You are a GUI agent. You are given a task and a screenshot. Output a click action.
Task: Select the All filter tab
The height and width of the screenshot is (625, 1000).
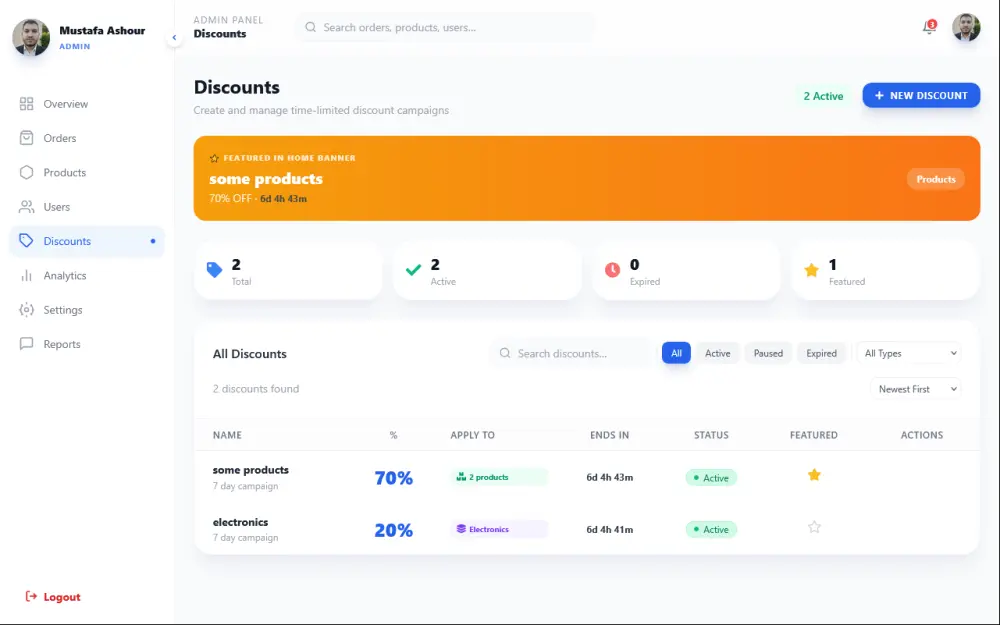click(676, 353)
